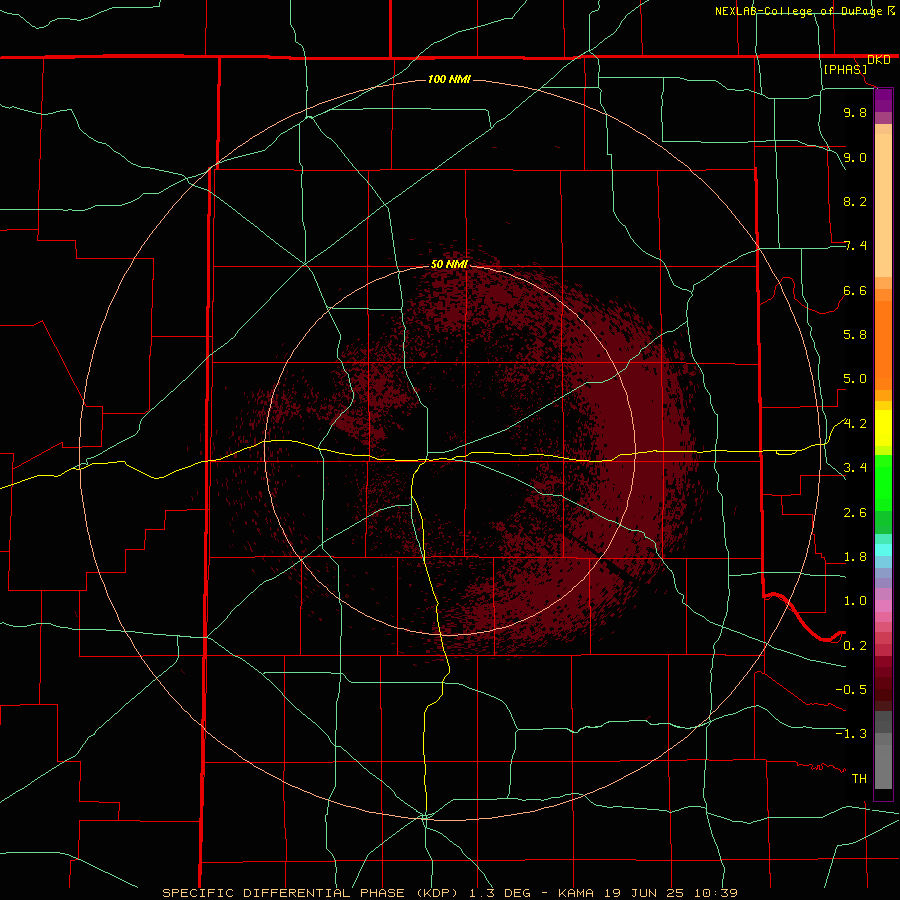The height and width of the screenshot is (900, 900).
Task: Click the NEXLAB logo icon after DuPage
Action: (891, 11)
